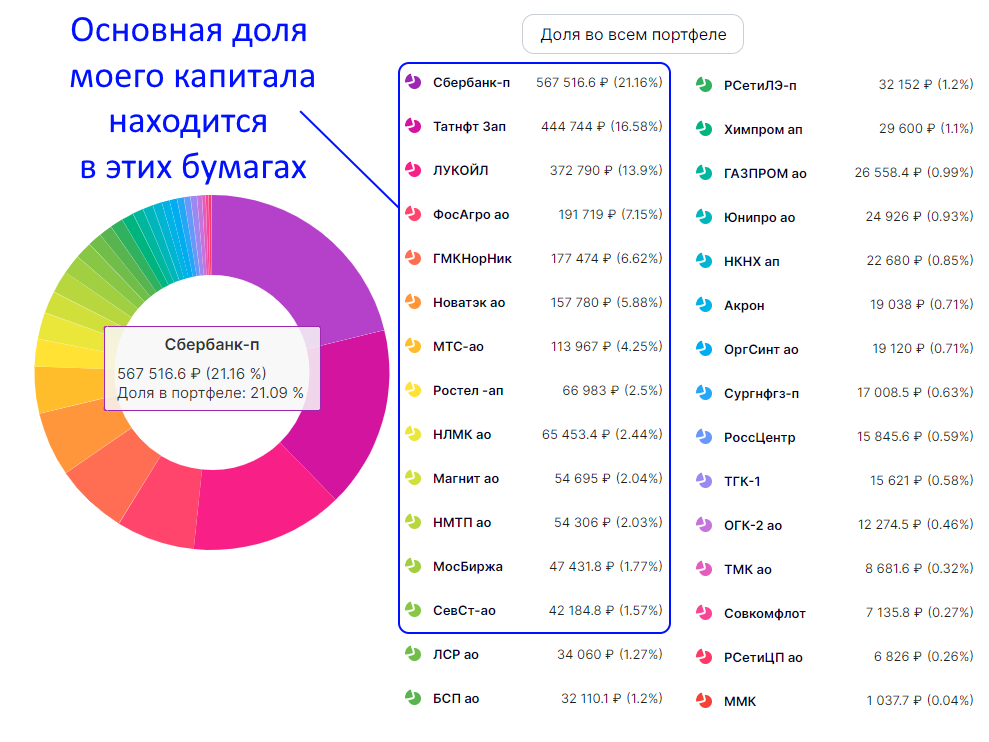Select the 'ГМКНорНик' legend label

tap(472, 259)
